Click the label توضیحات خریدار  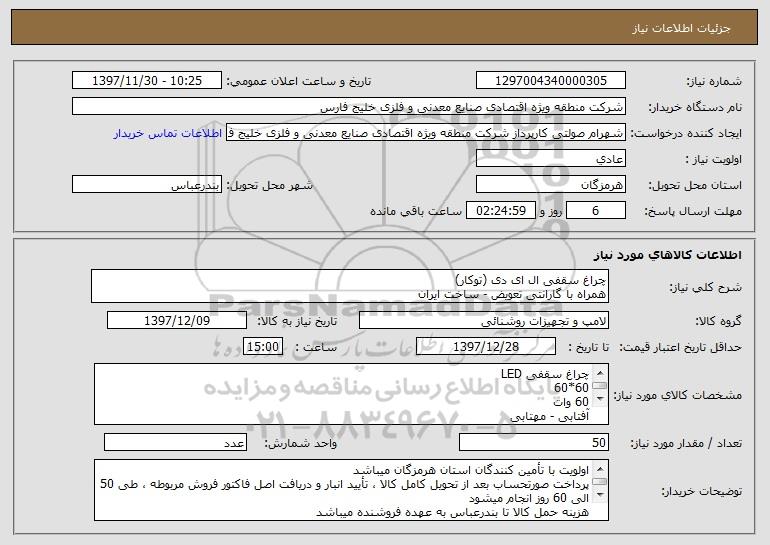(702, 491)
